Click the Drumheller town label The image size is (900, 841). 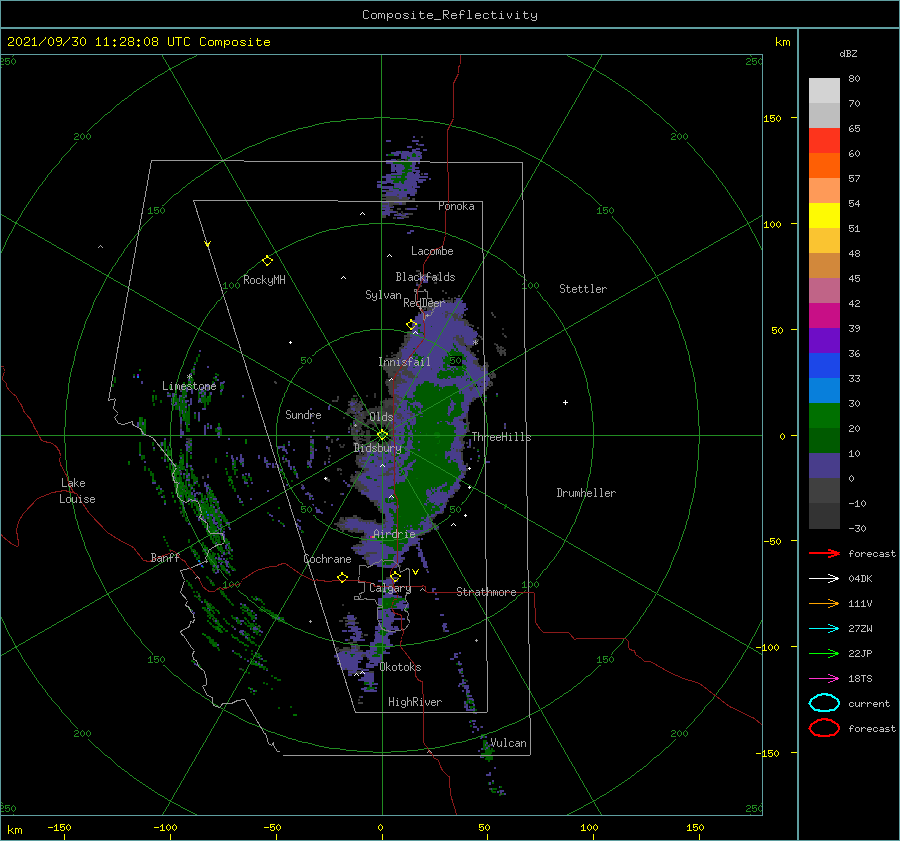coord(586,493)
